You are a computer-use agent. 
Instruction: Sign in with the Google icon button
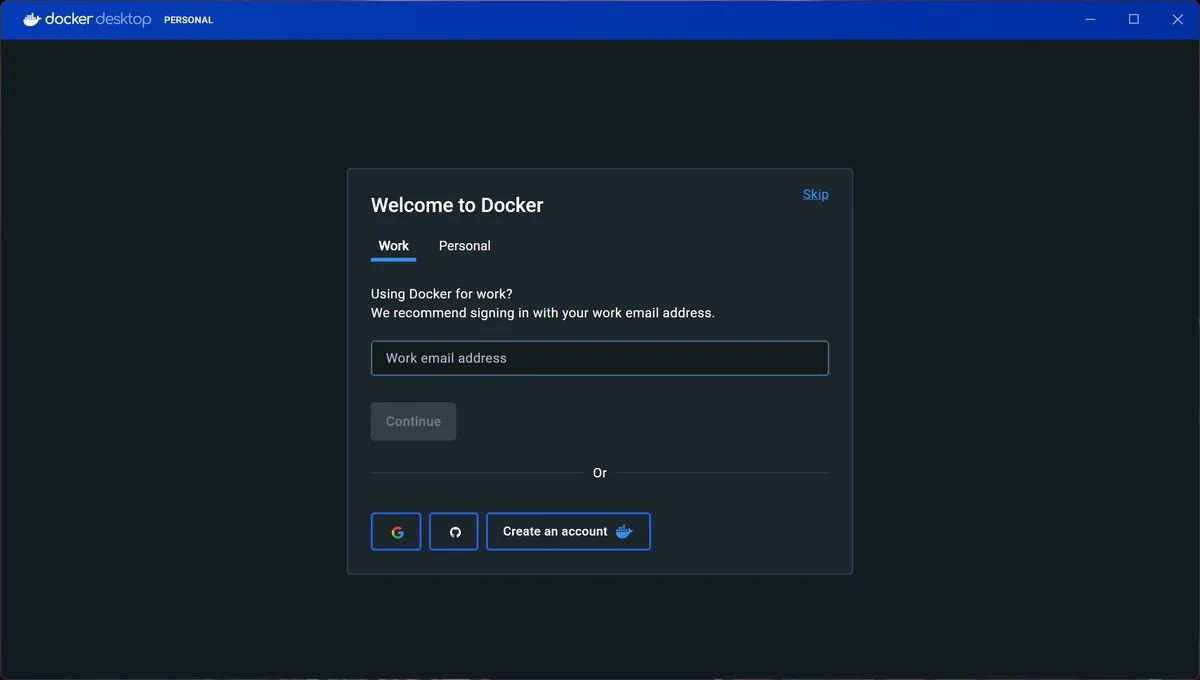[x=396, y=532]
